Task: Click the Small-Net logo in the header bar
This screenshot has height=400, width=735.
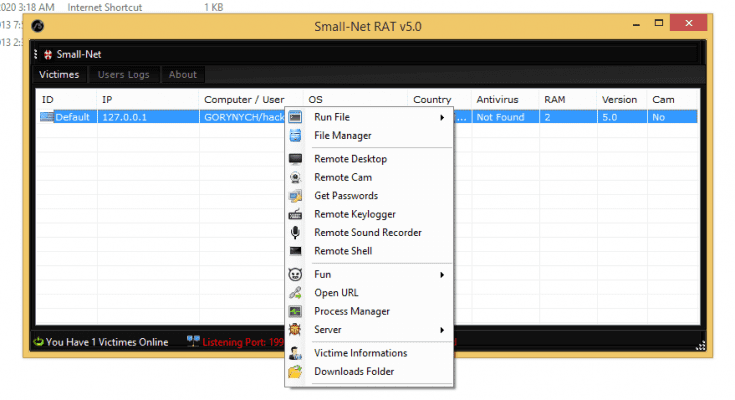Action: point(47,54)
